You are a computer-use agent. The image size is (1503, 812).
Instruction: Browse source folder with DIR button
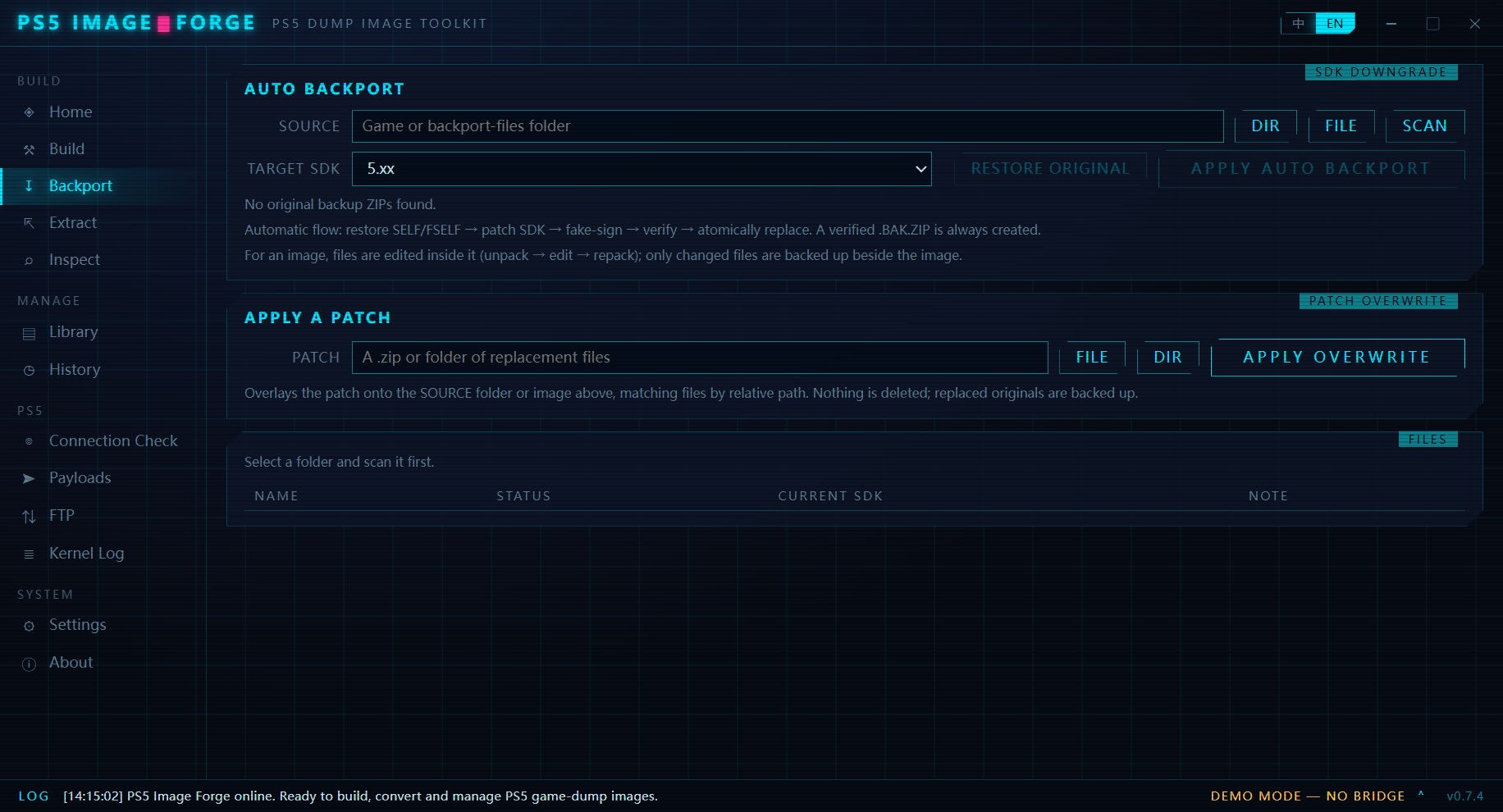[1265, 126]
